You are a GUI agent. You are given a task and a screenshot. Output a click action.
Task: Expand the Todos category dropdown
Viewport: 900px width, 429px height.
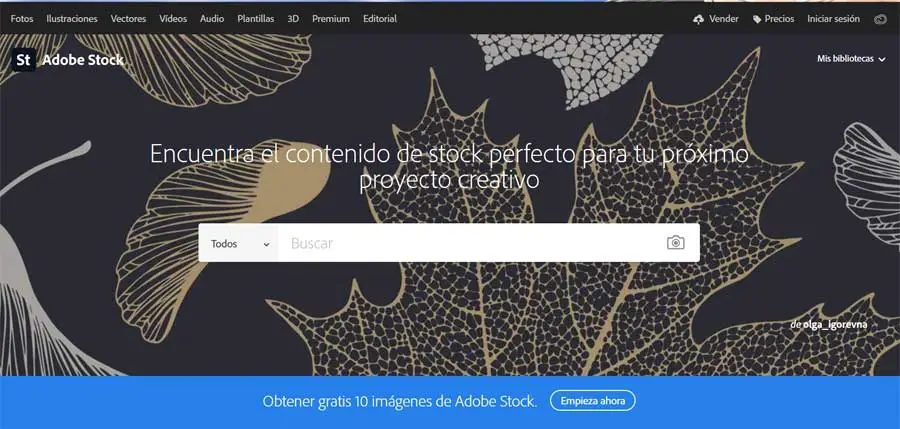[239, 243]
